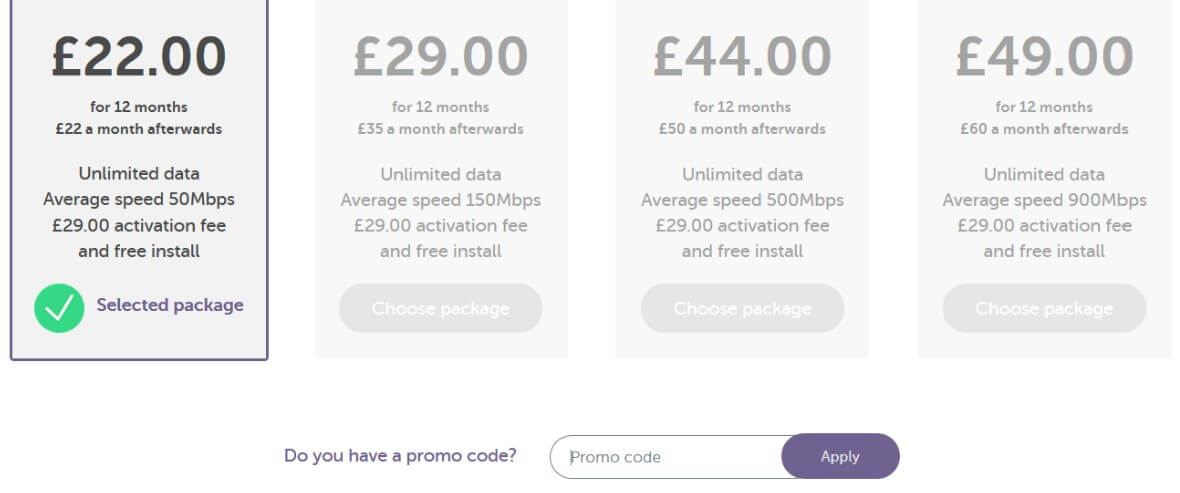Choose the £44.00 500Mbps package
The image size is (1180, 493).
click(742, 308)
